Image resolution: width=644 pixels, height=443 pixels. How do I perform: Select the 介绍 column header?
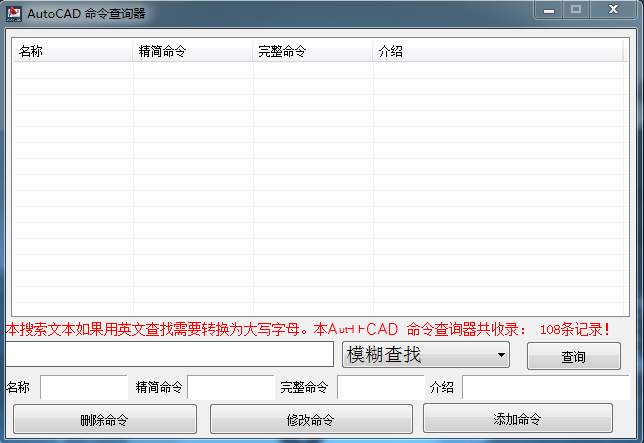click(500, 51)
